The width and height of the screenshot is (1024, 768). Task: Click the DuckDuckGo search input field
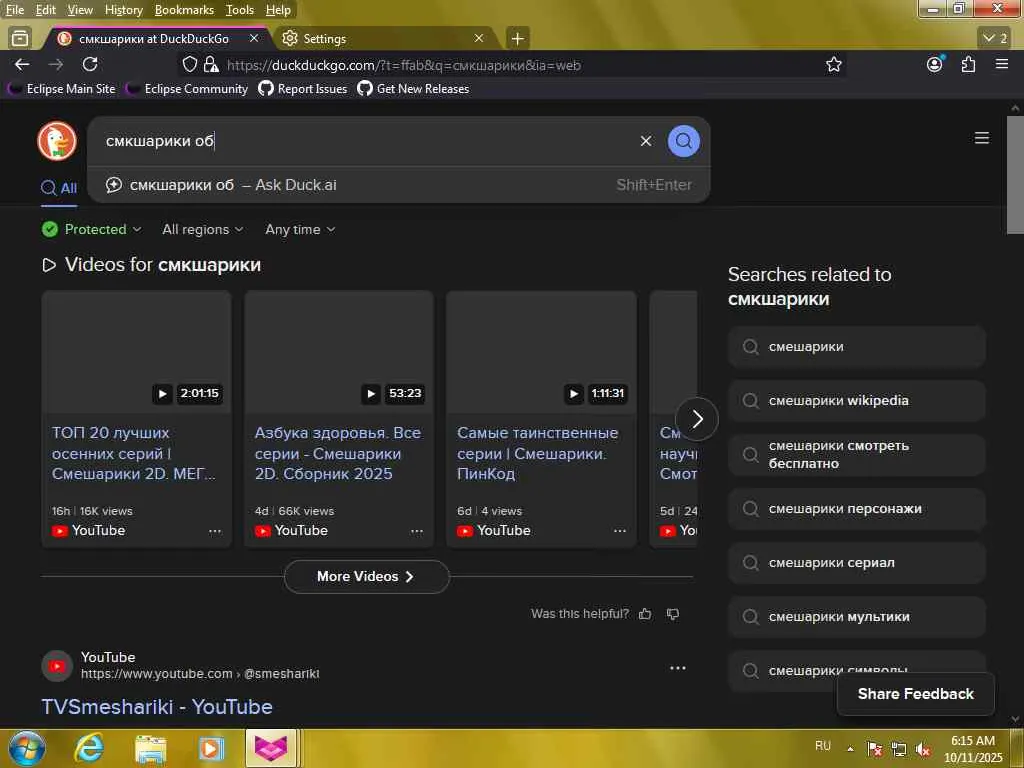point(366,141)
